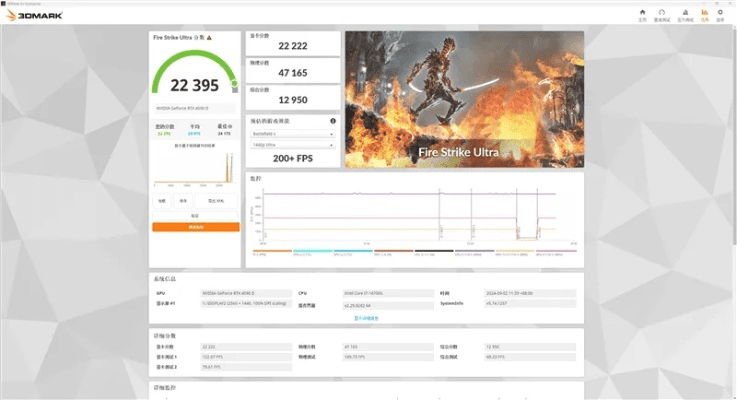
Task: Click the info icon in game performance panel
Action: 333,121
